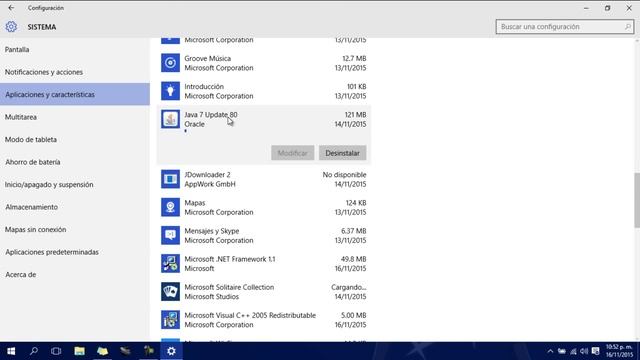The height and width of the screenshot is (360, 640).
Task: Click the Cargando... size label
Action: click(x=349, y=287)
